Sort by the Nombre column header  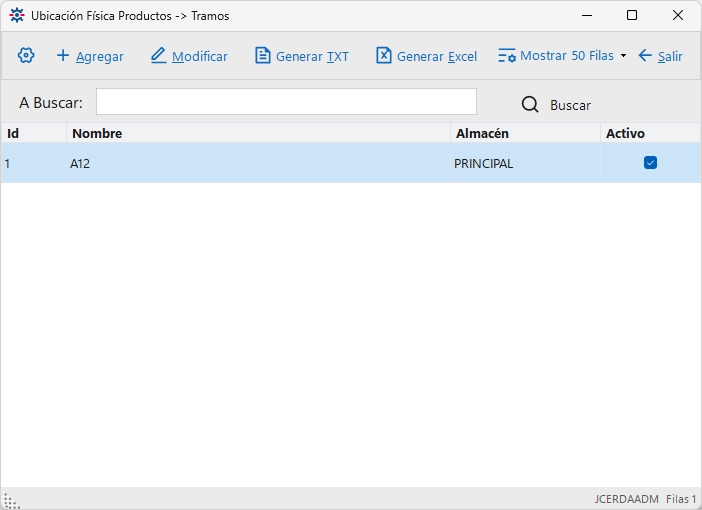point(259,133)
